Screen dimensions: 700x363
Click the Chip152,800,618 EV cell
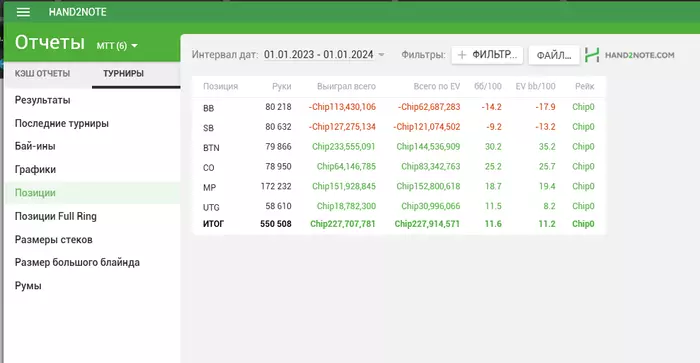(x=428, y=186)
